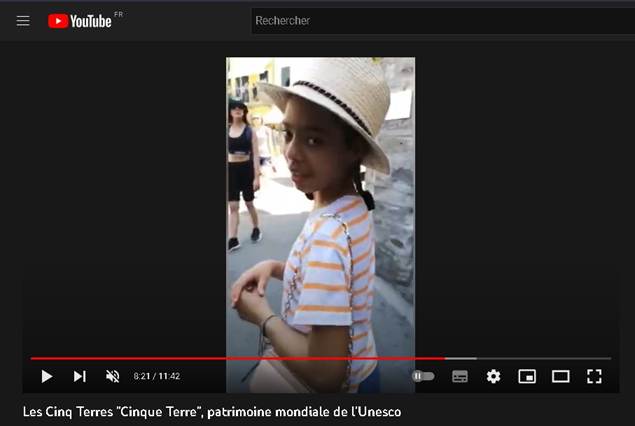This screenshot has height=426, width=635.
Task: Turn on subtitles with the captions button
Action: (x=460, y=376)
